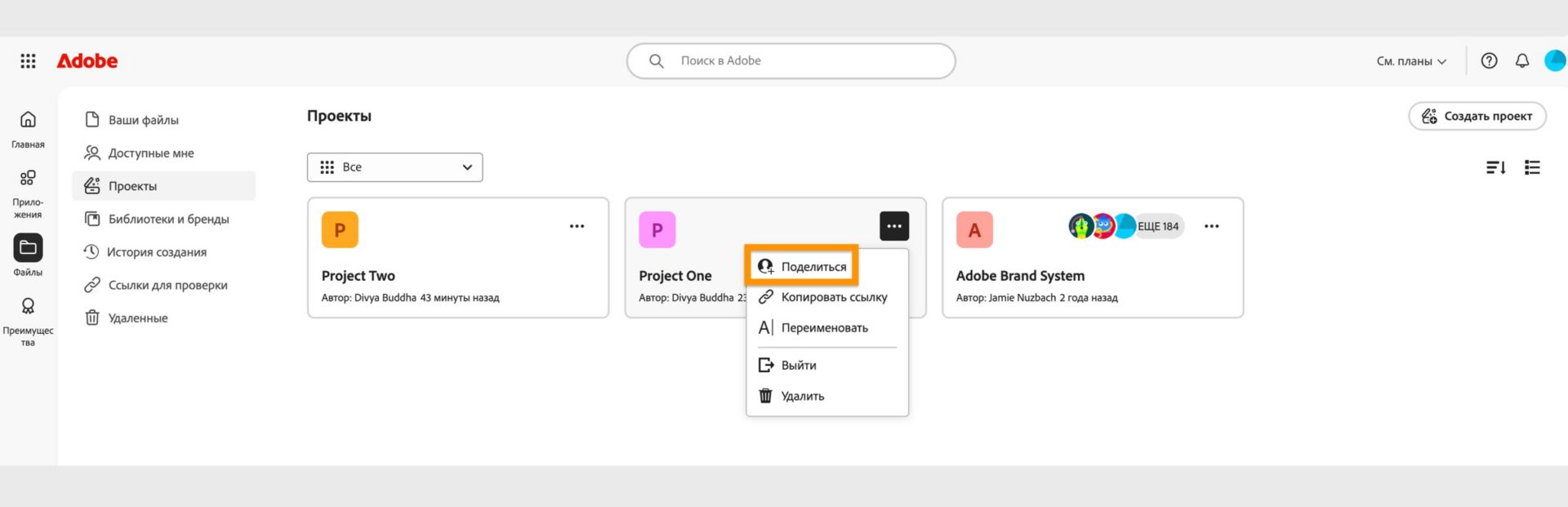Image resolution: width=1568 pixels, height=507 pixels.
Task: Click Автор: Divya Buddha 43 минуты назад text
Action: [x=410, y=298]
